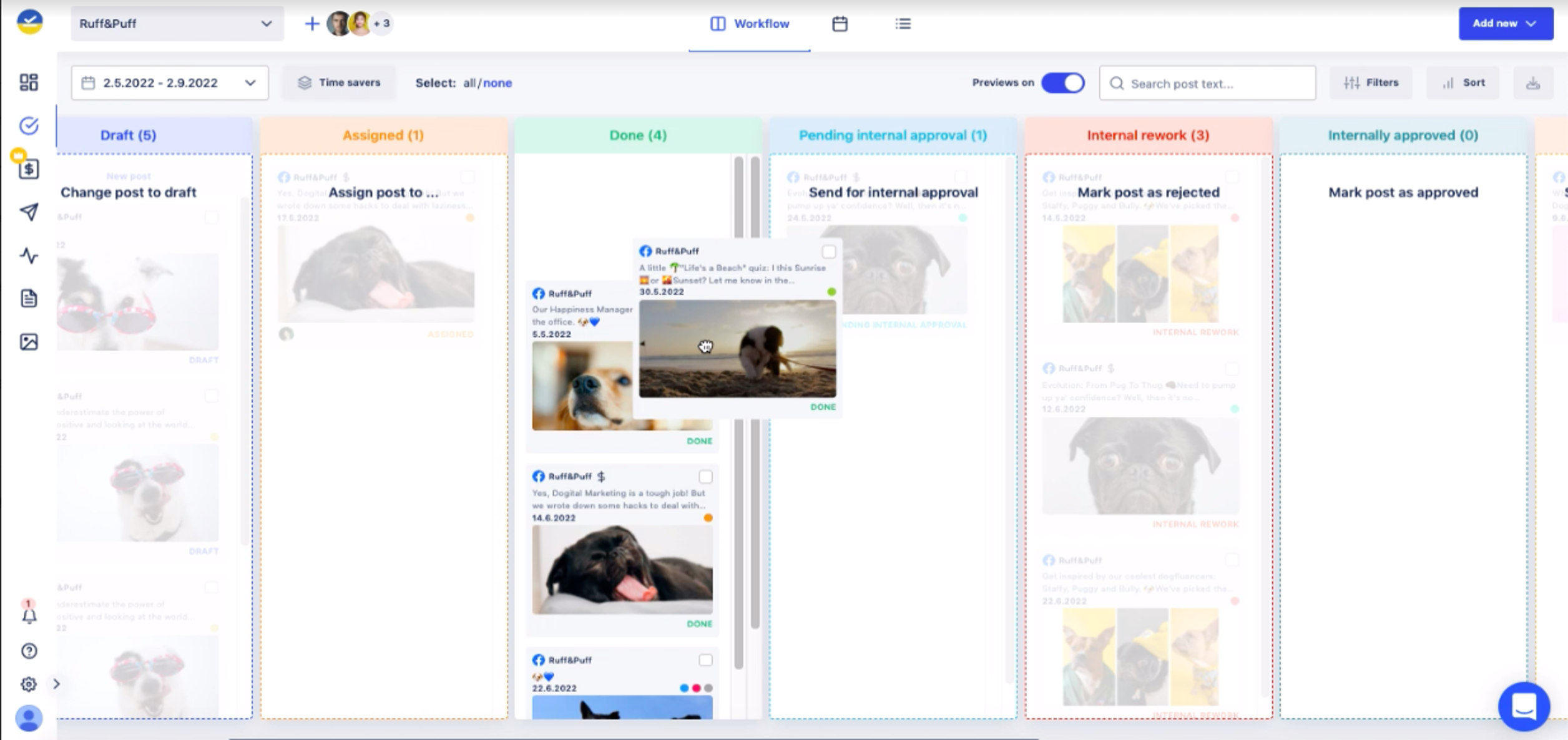This screenshot has height=740, width=1568.
Task: Open the Analytics activity icon in sidebar
Action: (x=29, y=256)
